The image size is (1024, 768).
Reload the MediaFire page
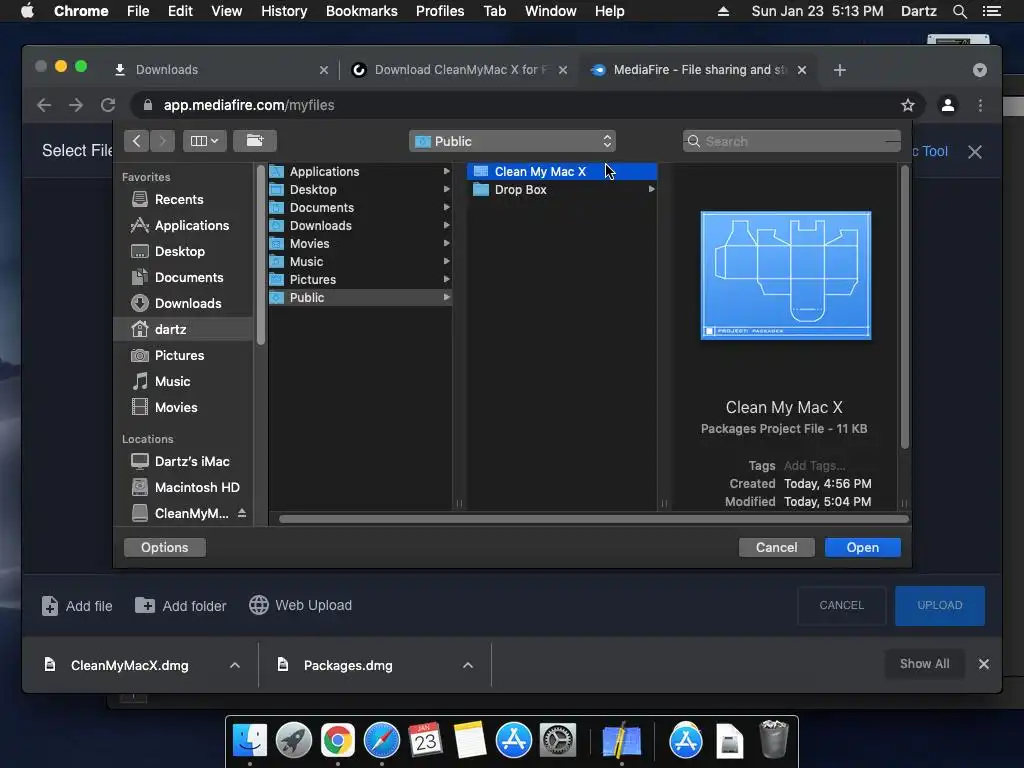(x=108, y=105)
